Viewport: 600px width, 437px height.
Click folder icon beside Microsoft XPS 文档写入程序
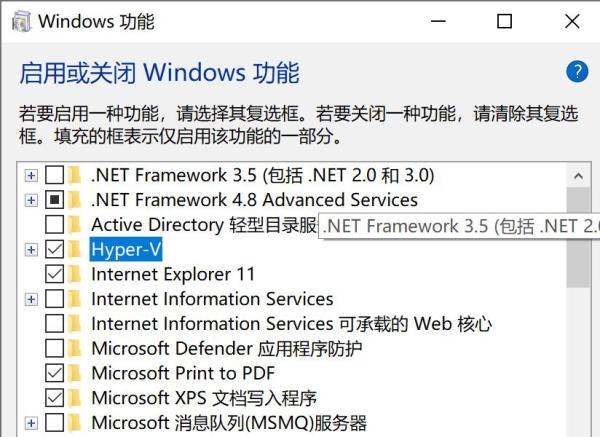coord(75,398)
